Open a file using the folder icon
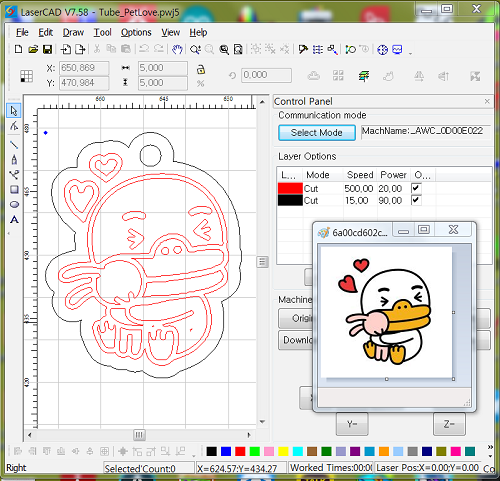 coord(33,49)
